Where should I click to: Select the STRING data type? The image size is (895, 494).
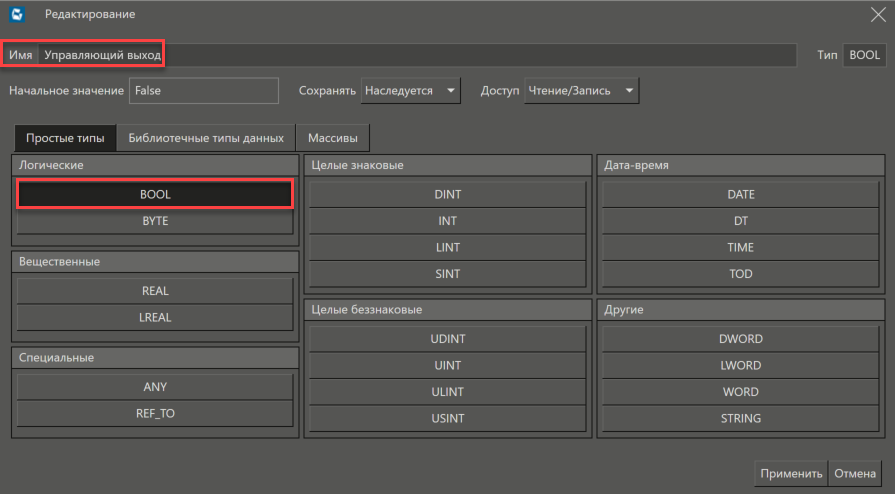pos(741,418)
